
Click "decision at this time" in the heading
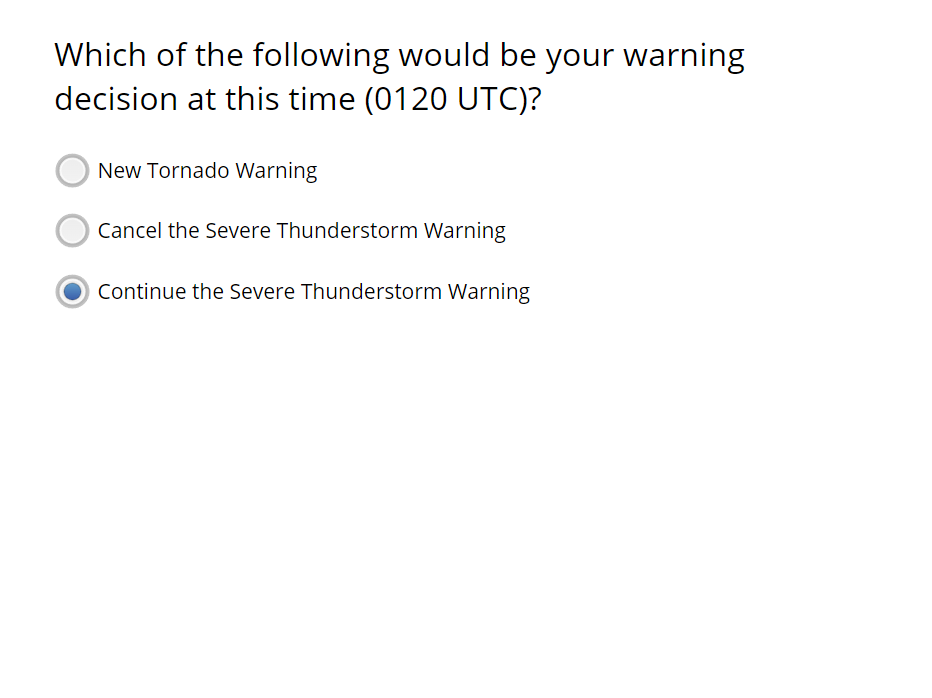coord(204,100)
